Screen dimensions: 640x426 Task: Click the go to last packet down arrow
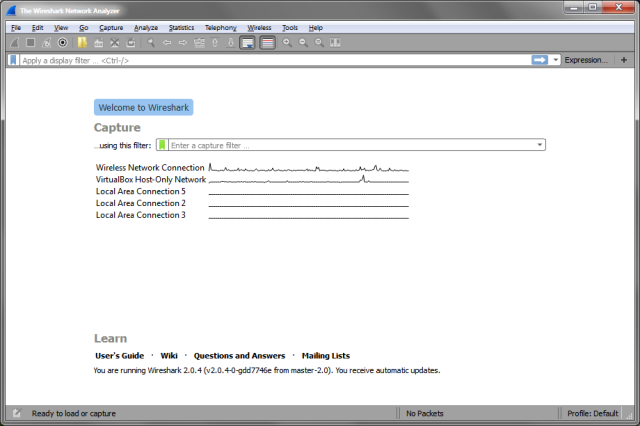click(231, 42)
